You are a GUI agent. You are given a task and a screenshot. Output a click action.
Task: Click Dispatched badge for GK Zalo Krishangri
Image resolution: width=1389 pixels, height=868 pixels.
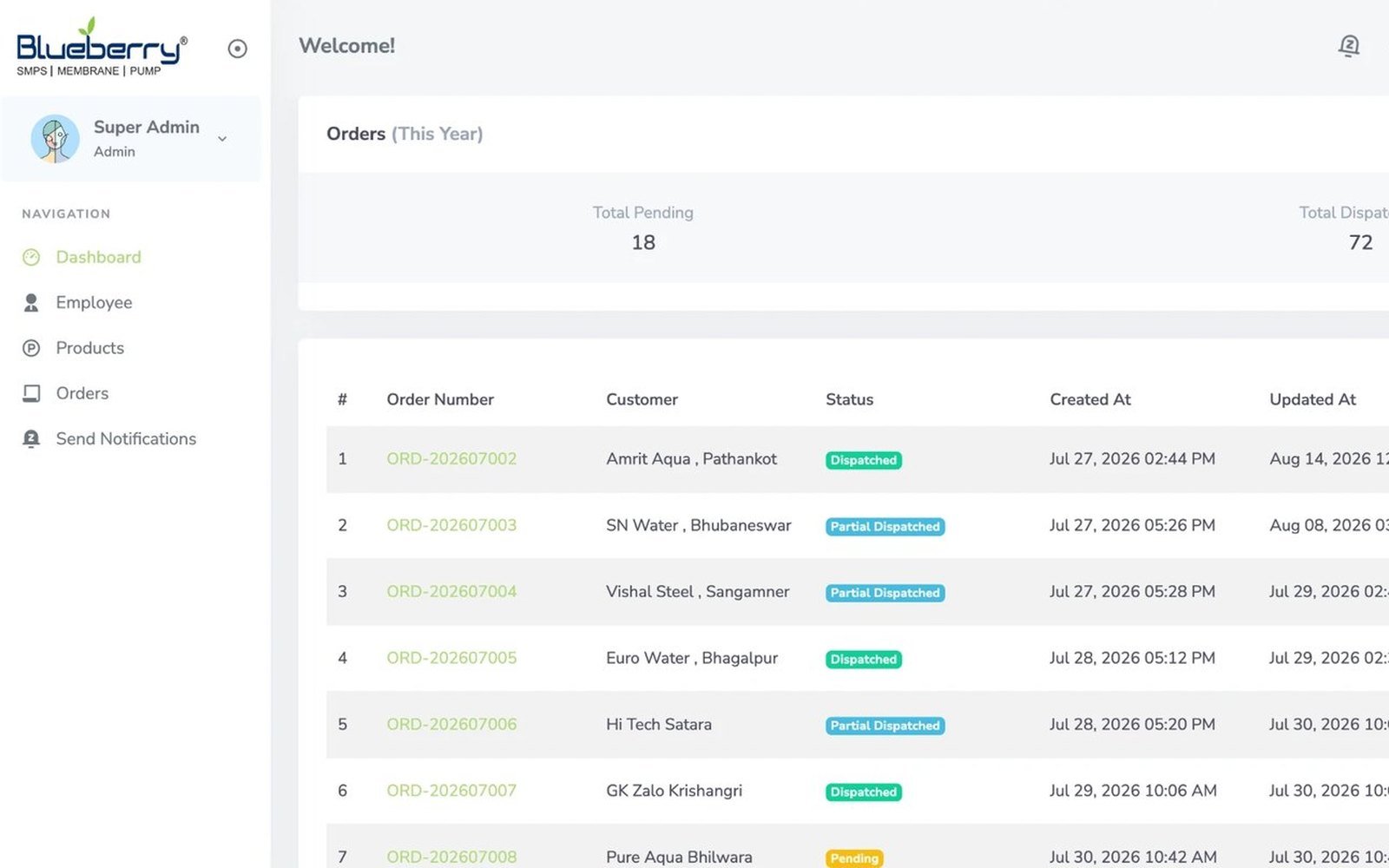pos(863,792)
